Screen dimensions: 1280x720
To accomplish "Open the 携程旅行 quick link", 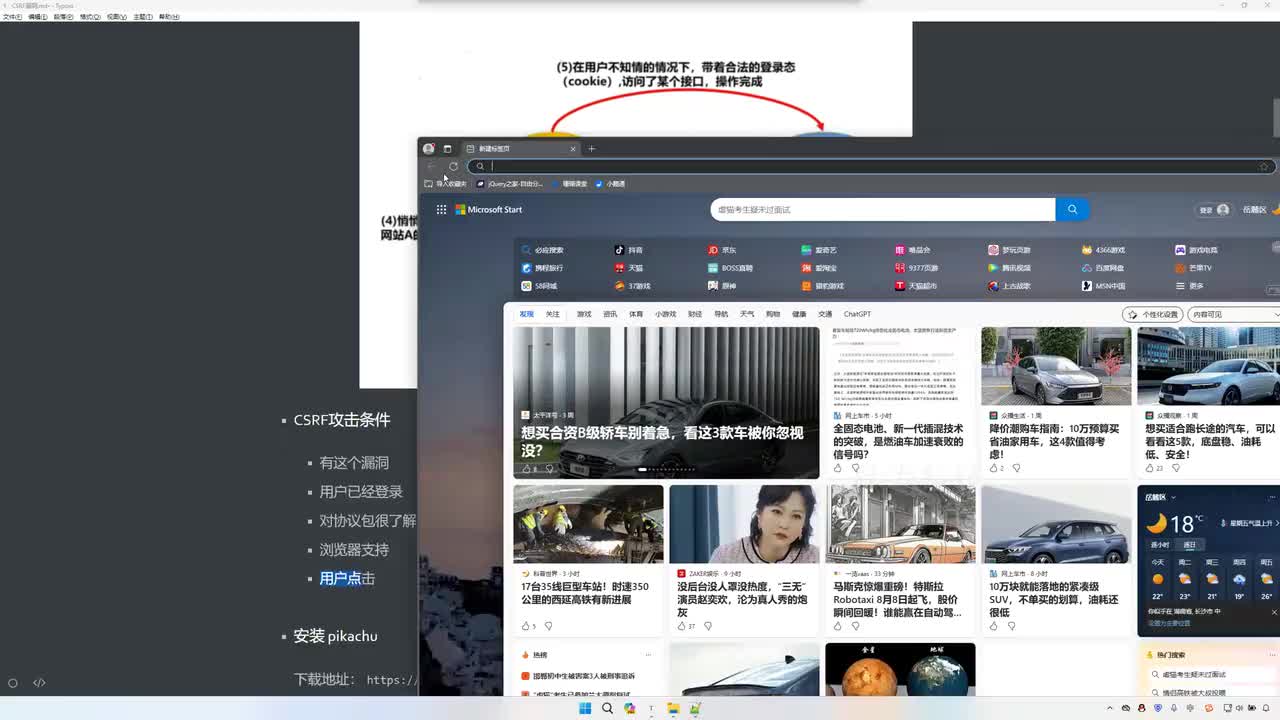I will (x=542, y=268).
